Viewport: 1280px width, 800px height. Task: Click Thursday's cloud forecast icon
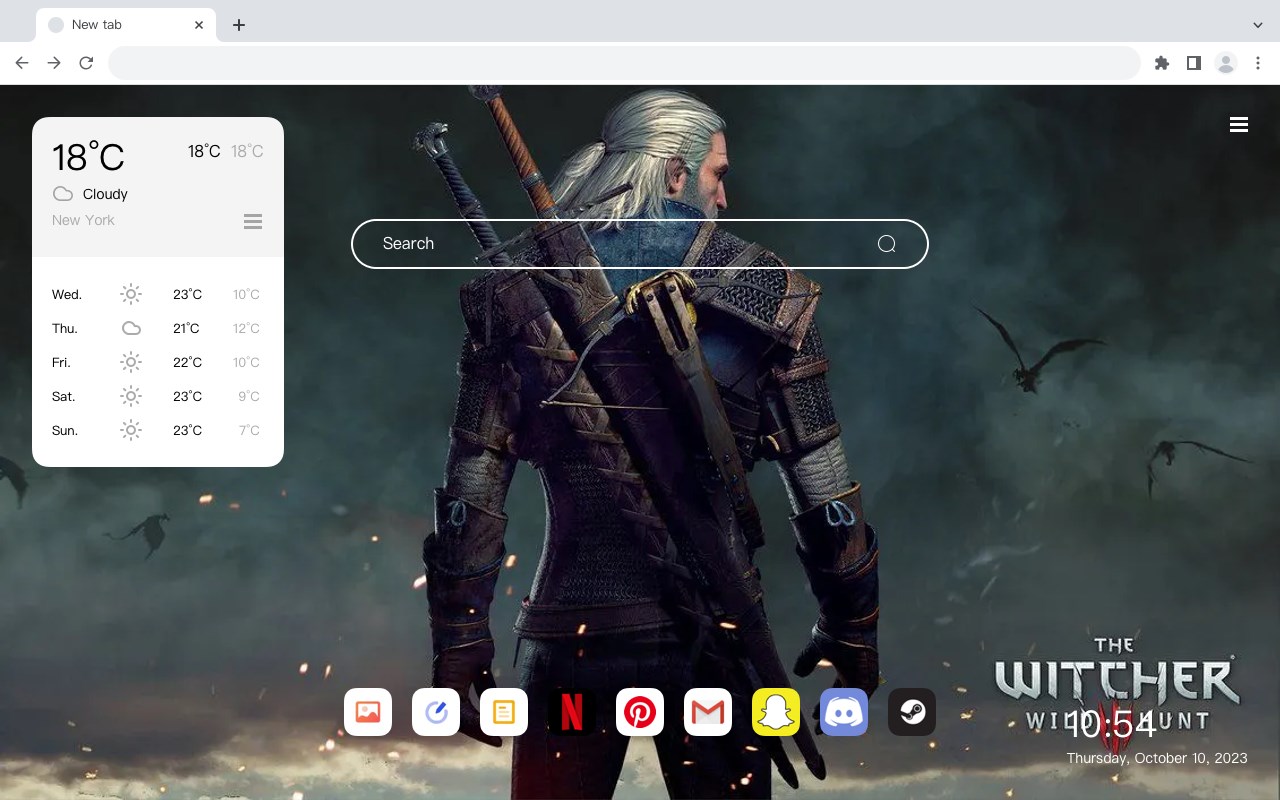pyautogui.click(x=131, y=328)
